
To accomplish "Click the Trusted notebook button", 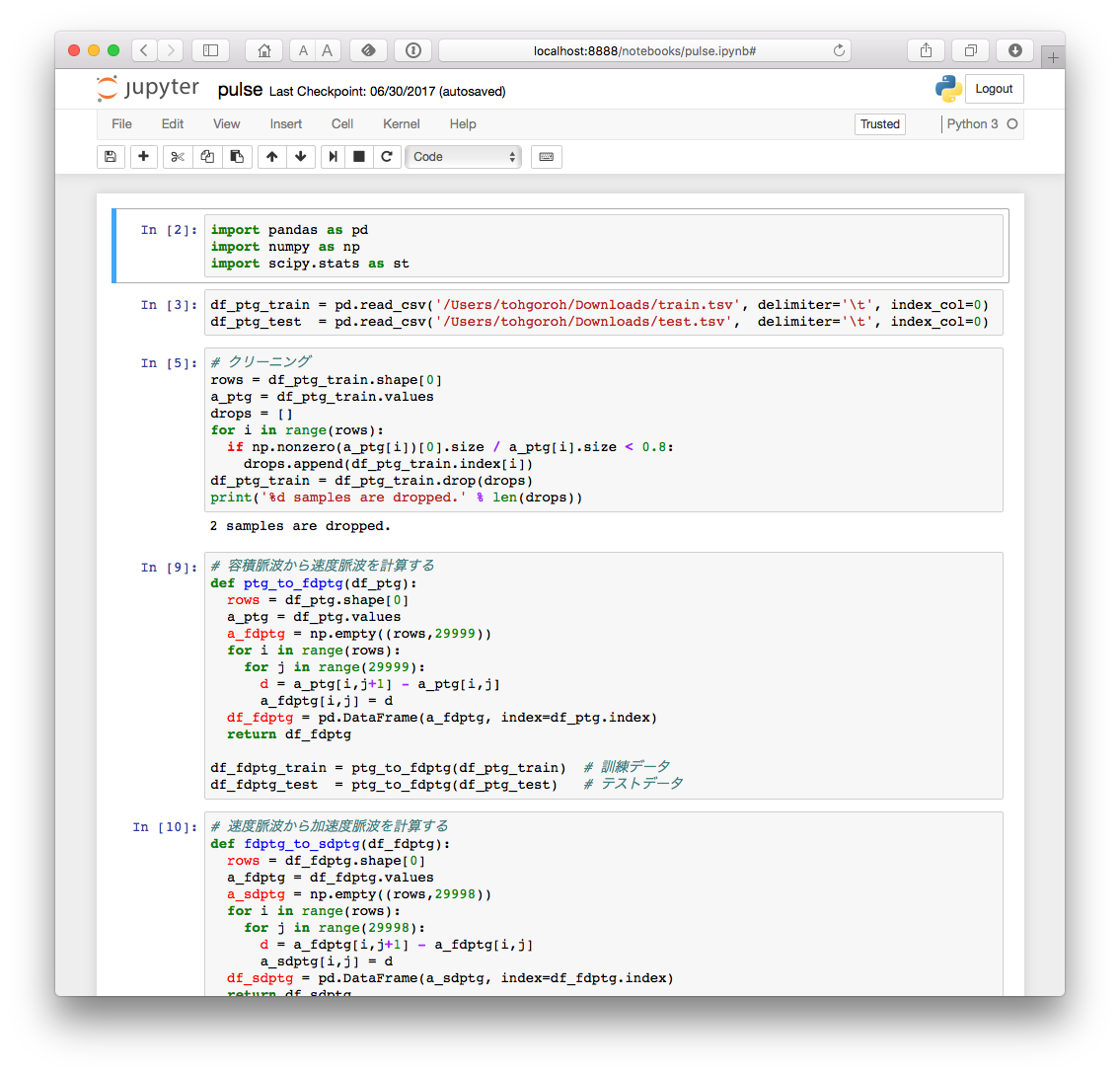I will [x=879, y=124].
